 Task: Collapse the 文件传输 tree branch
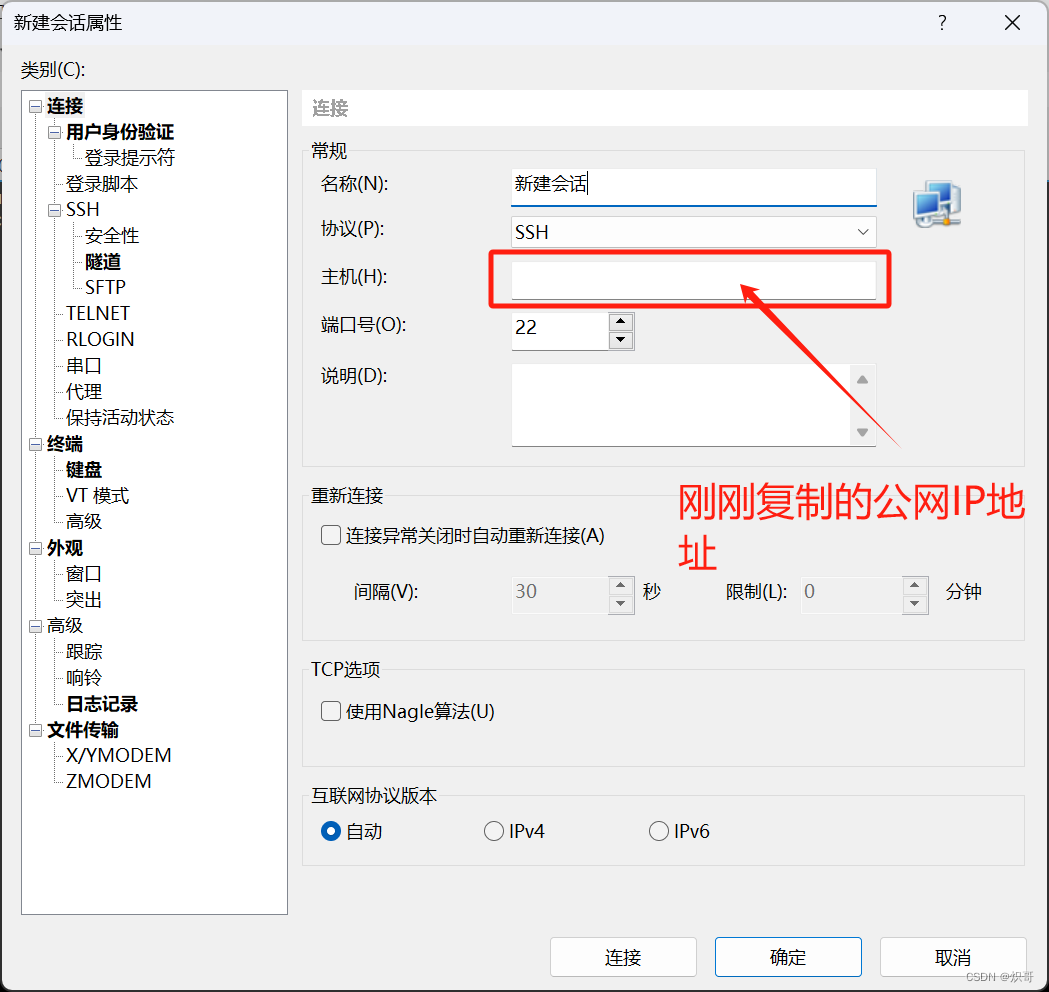[x=34, y=730]
